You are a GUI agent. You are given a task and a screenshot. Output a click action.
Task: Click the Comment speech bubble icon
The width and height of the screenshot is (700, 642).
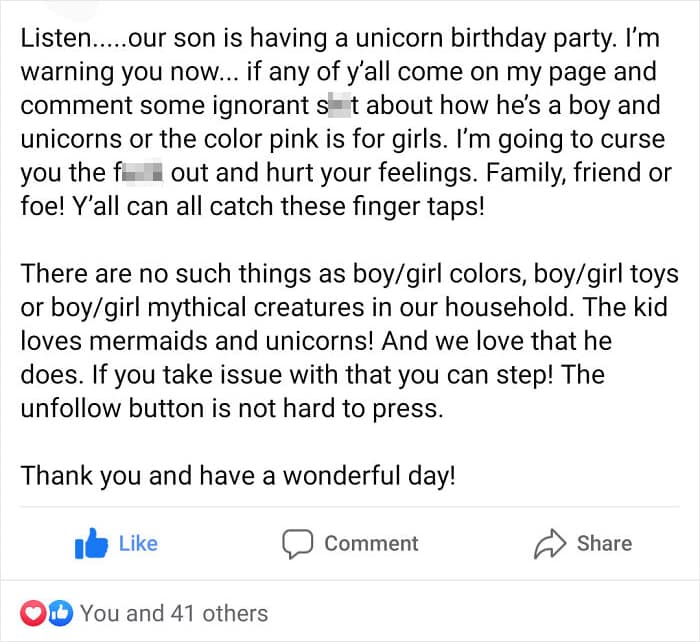297,544
